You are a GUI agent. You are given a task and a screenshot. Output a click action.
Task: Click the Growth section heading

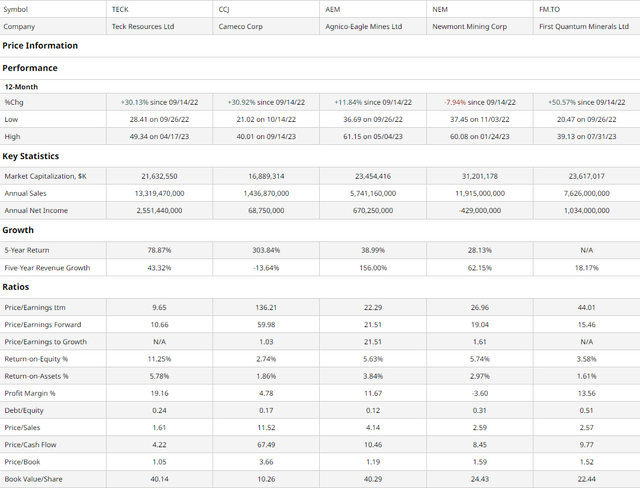(x=18, y=230)
